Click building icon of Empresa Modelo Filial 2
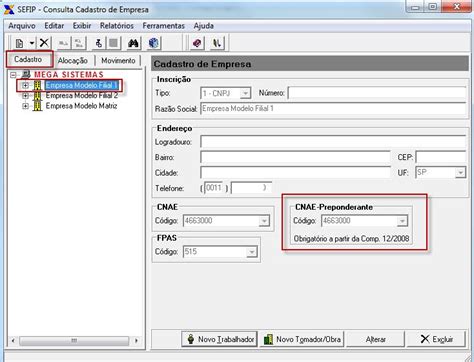474x362 pixels. 38,96
